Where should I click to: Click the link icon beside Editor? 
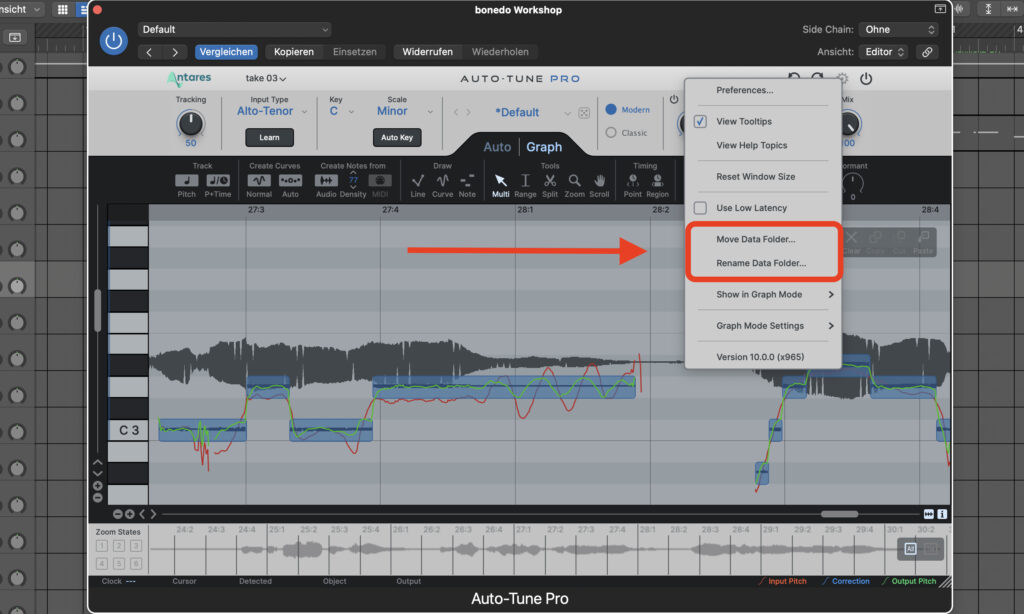point(927,52)
